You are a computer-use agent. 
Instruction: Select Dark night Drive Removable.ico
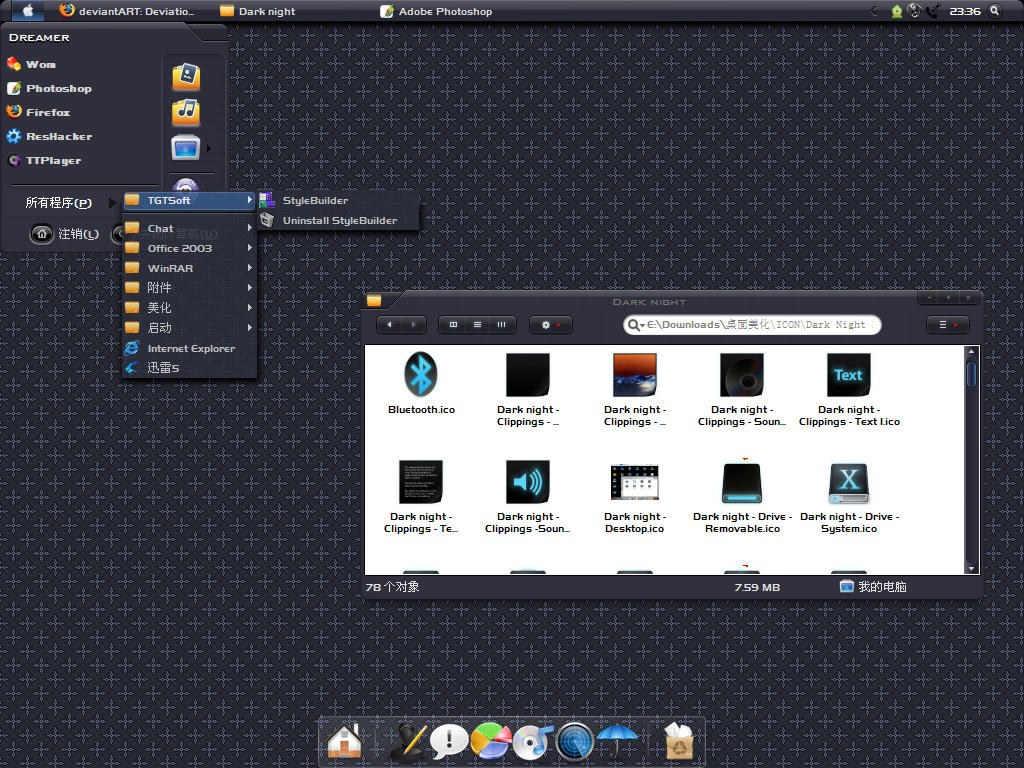pyautogui.click(x=742, y=498)
